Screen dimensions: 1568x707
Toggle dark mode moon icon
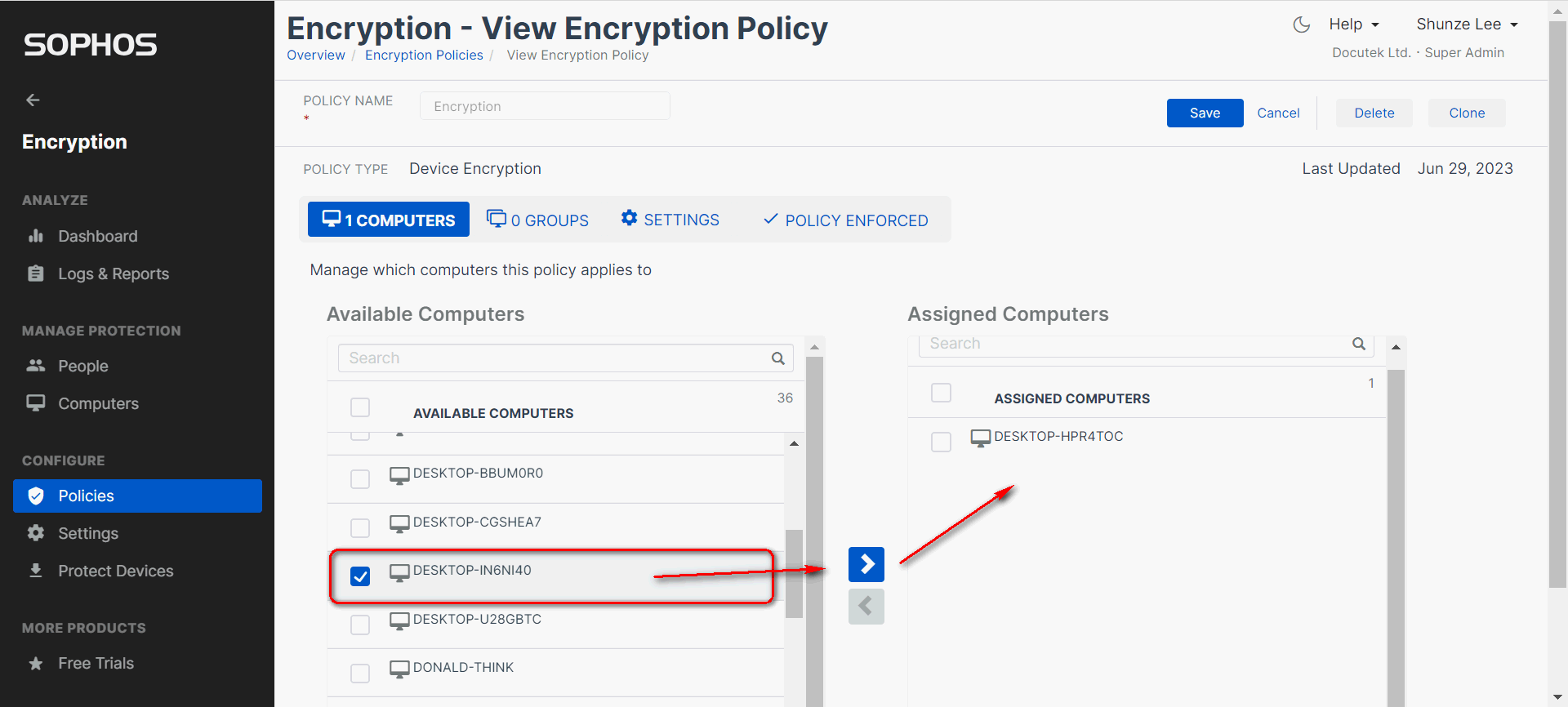(x=1301, y=24)
